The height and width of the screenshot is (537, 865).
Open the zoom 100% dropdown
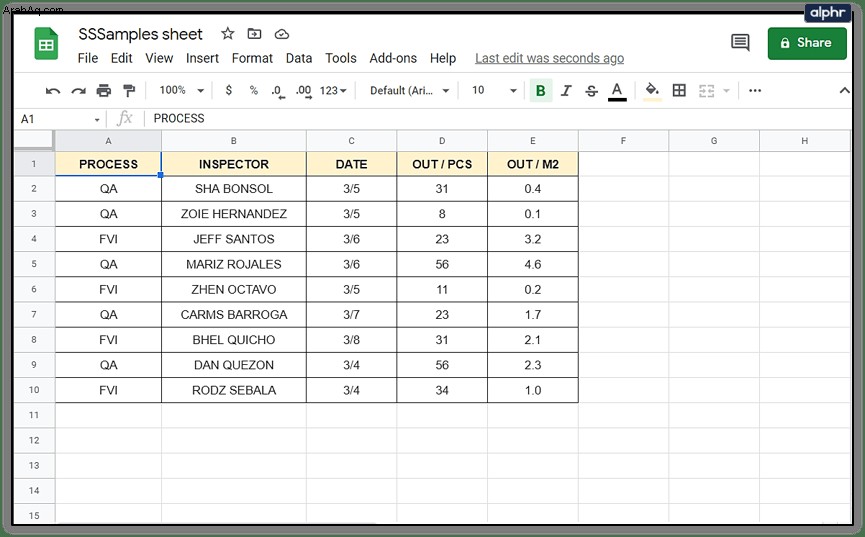(181, 90)
